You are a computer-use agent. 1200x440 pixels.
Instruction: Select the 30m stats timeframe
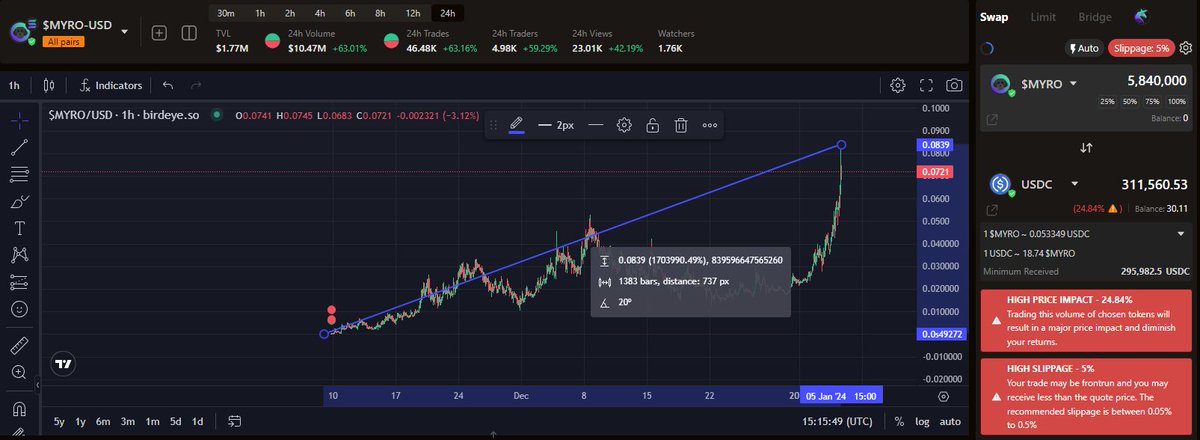pyautogui.click(x=226, y=13)
